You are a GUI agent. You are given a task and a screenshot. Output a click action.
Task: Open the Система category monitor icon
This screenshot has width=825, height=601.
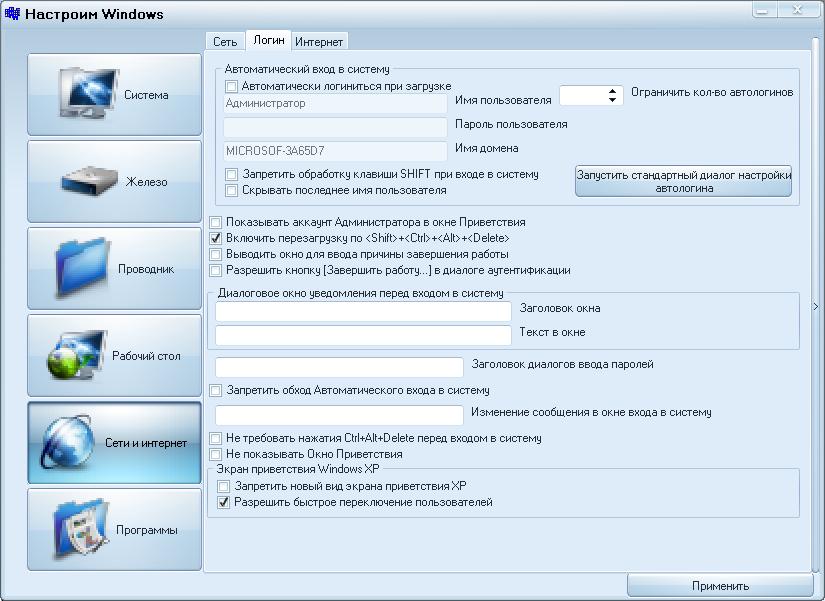tap(87, 93)
